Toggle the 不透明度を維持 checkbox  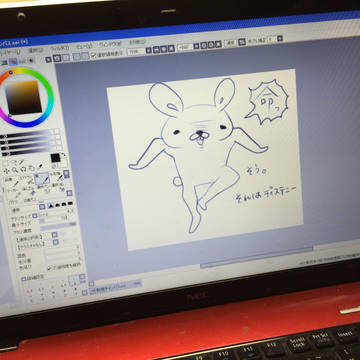(49, 267)
